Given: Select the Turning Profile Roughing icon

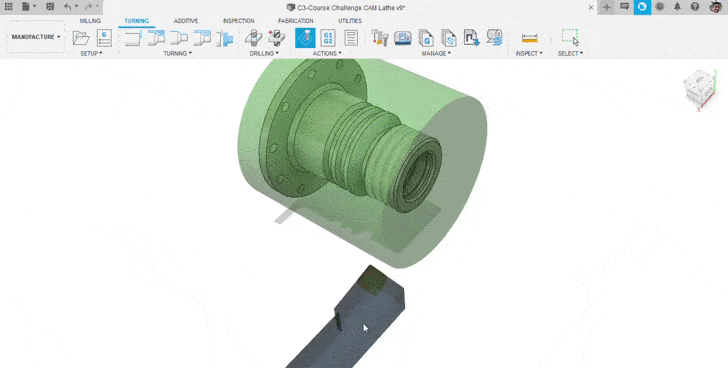Looking at the screenshot, I should click(x=156, y=38).
